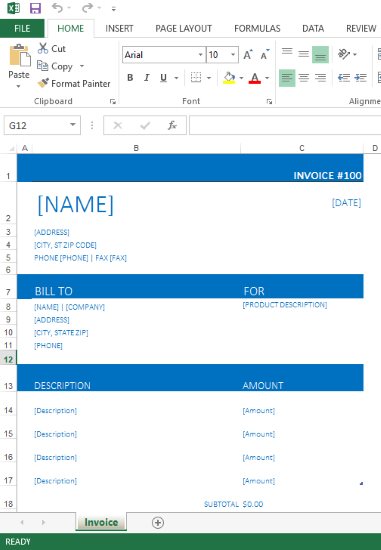The height and width of the screenshot is (550, 381).
Task: Click Decrease Font Size icon
Action: pos(265,55)
